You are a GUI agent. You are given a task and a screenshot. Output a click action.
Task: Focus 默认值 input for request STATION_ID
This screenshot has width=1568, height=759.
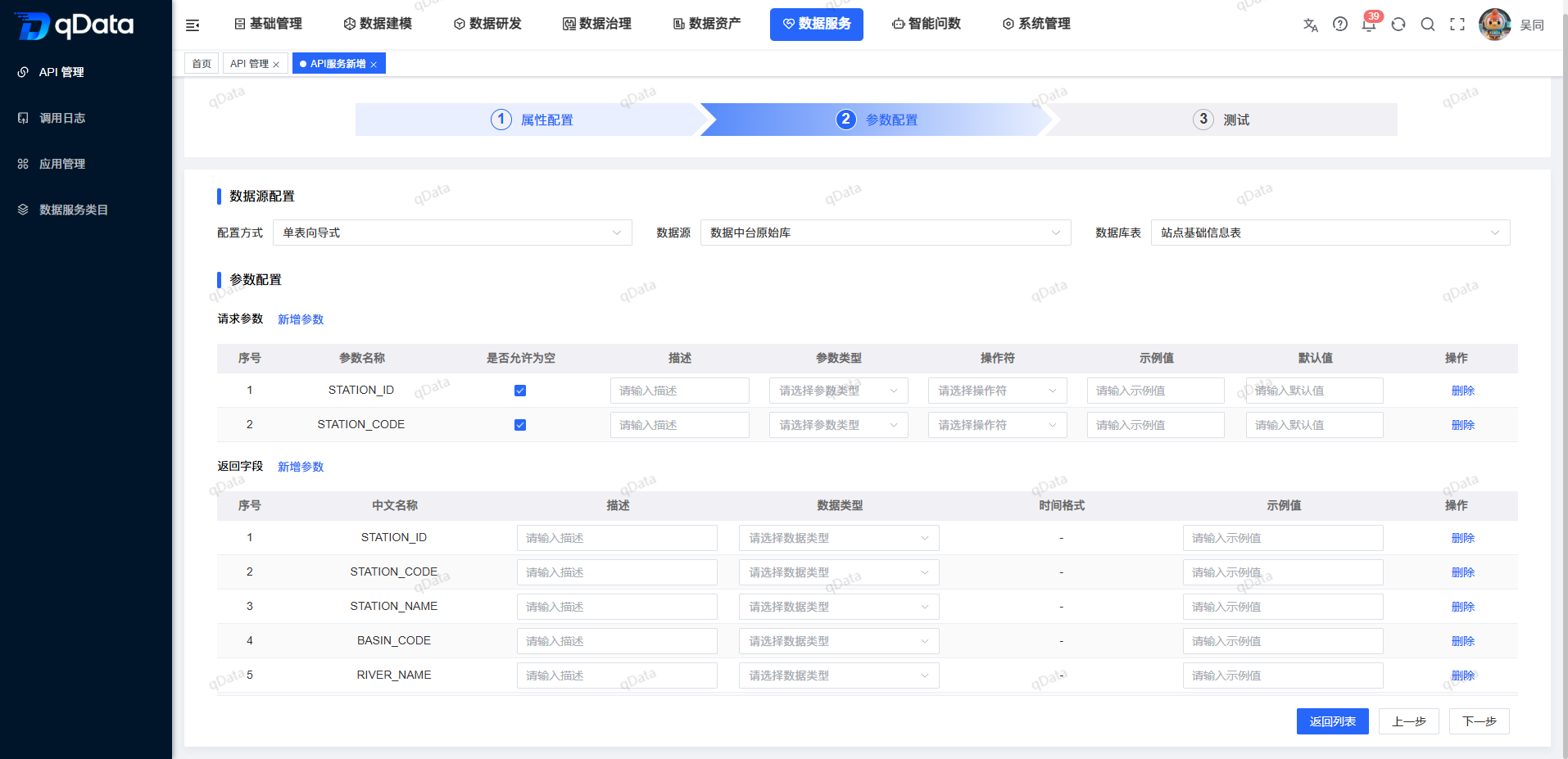click(x=1315, y=391)
